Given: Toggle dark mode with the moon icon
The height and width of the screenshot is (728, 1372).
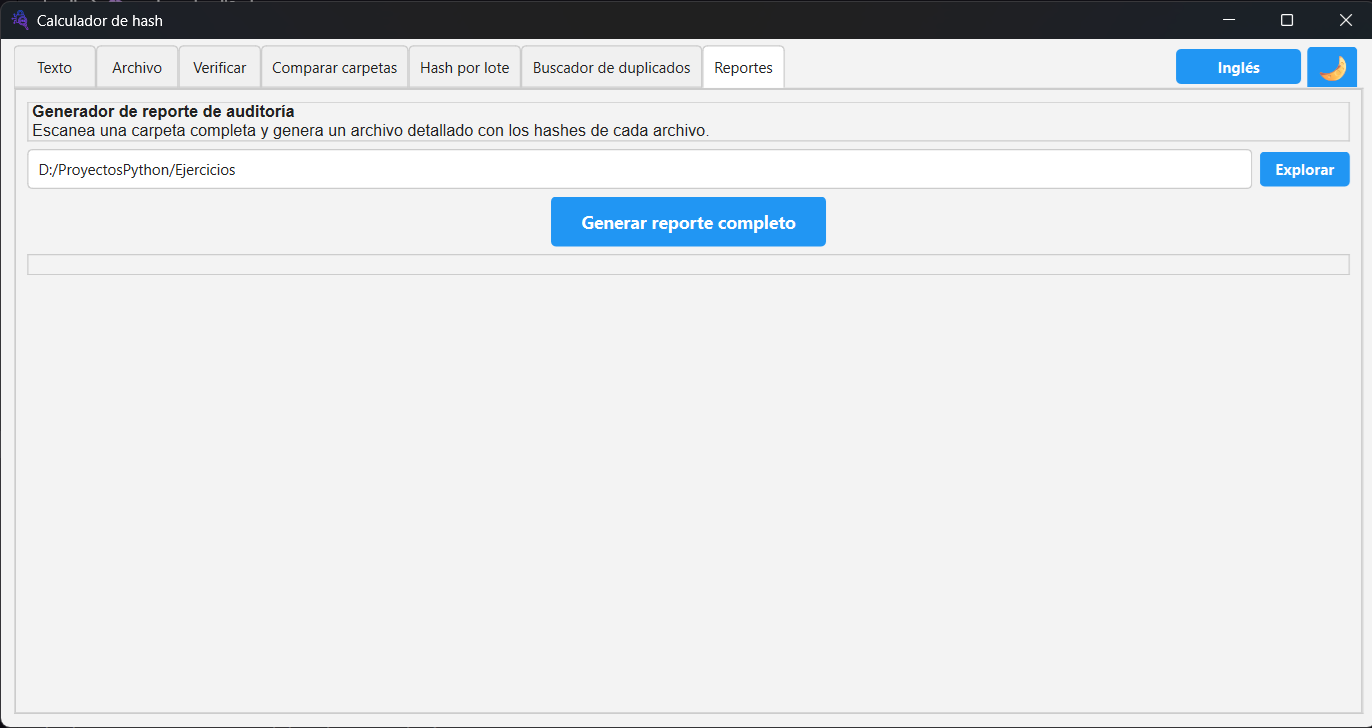Looking at the screenshot, I should pyautogui.click(x=1332, y=68).
